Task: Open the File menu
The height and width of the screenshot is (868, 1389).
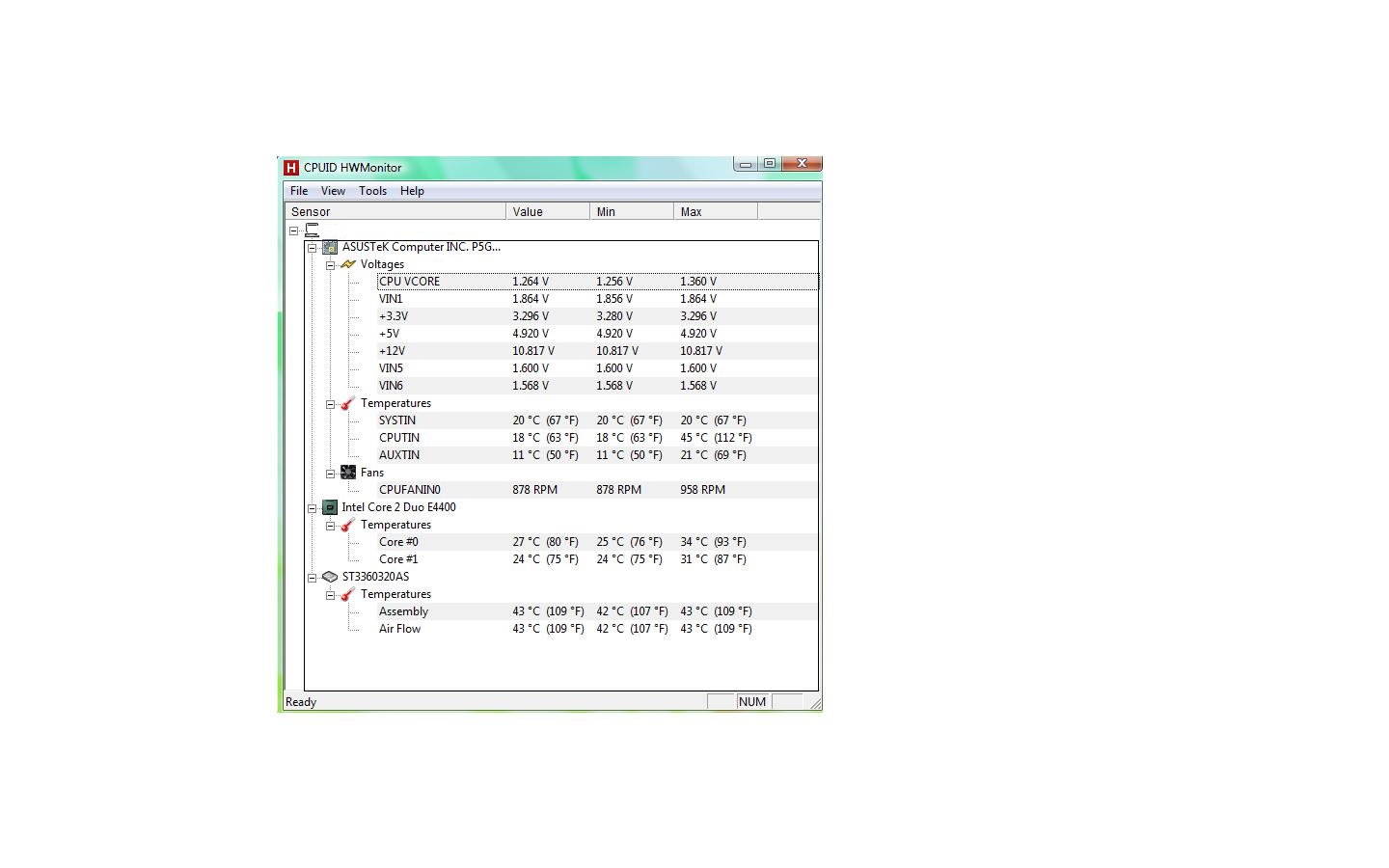Action: 299,191
